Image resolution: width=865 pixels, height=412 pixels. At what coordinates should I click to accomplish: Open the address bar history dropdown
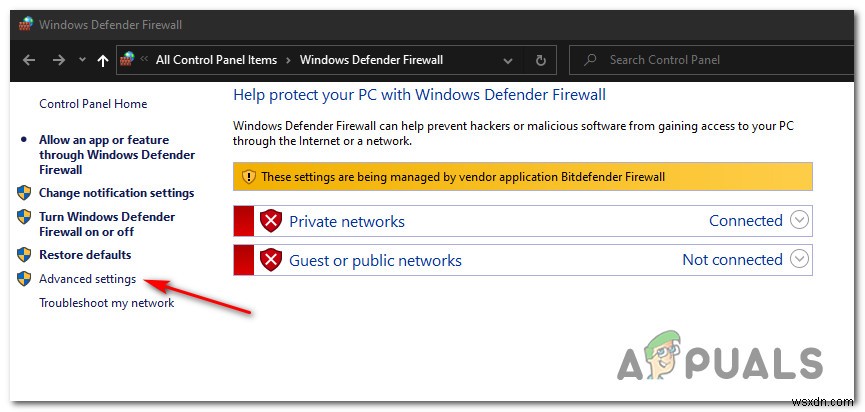tap(508, 60)
